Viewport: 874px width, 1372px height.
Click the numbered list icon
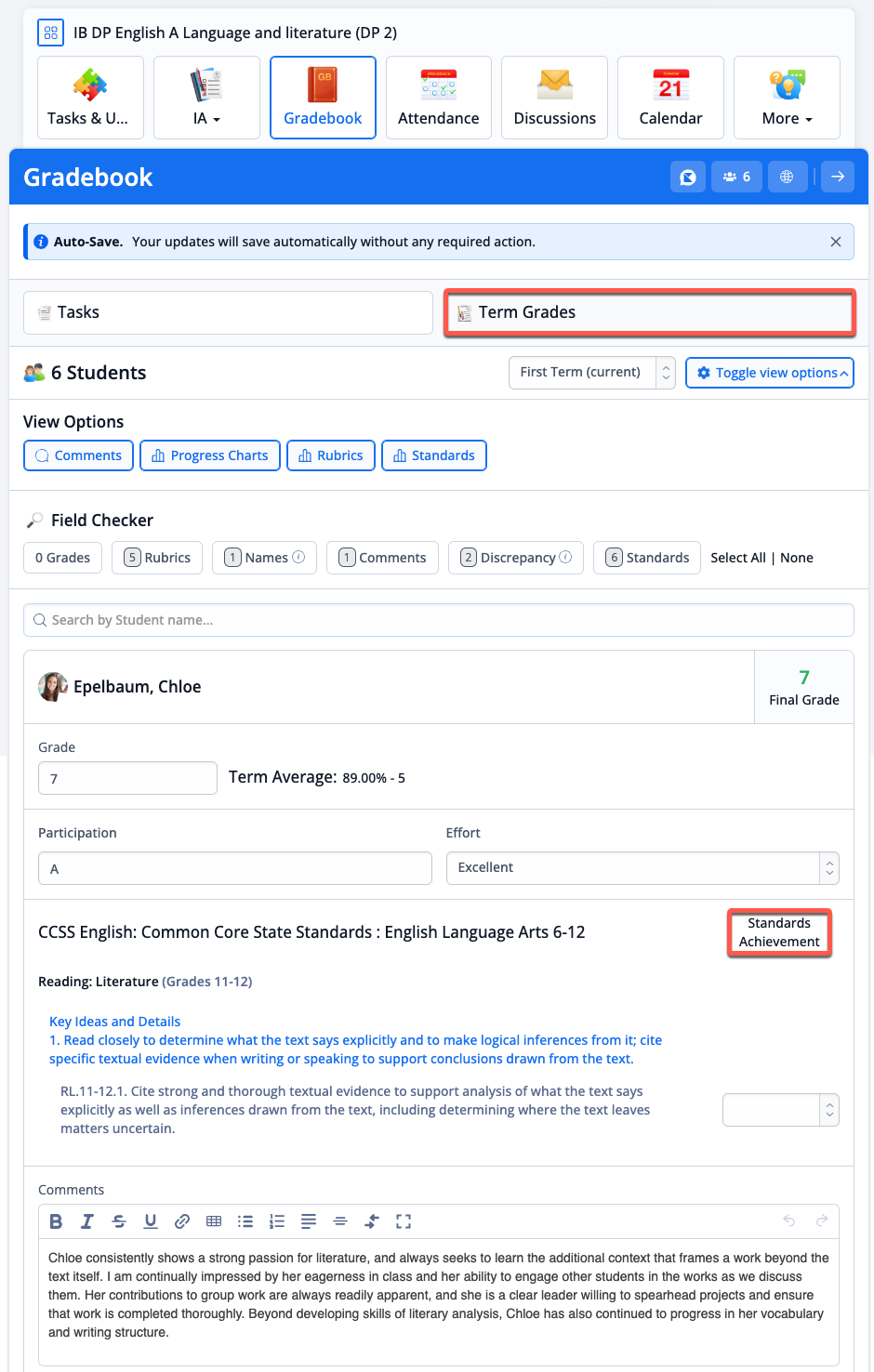(x=277, y=1221)
